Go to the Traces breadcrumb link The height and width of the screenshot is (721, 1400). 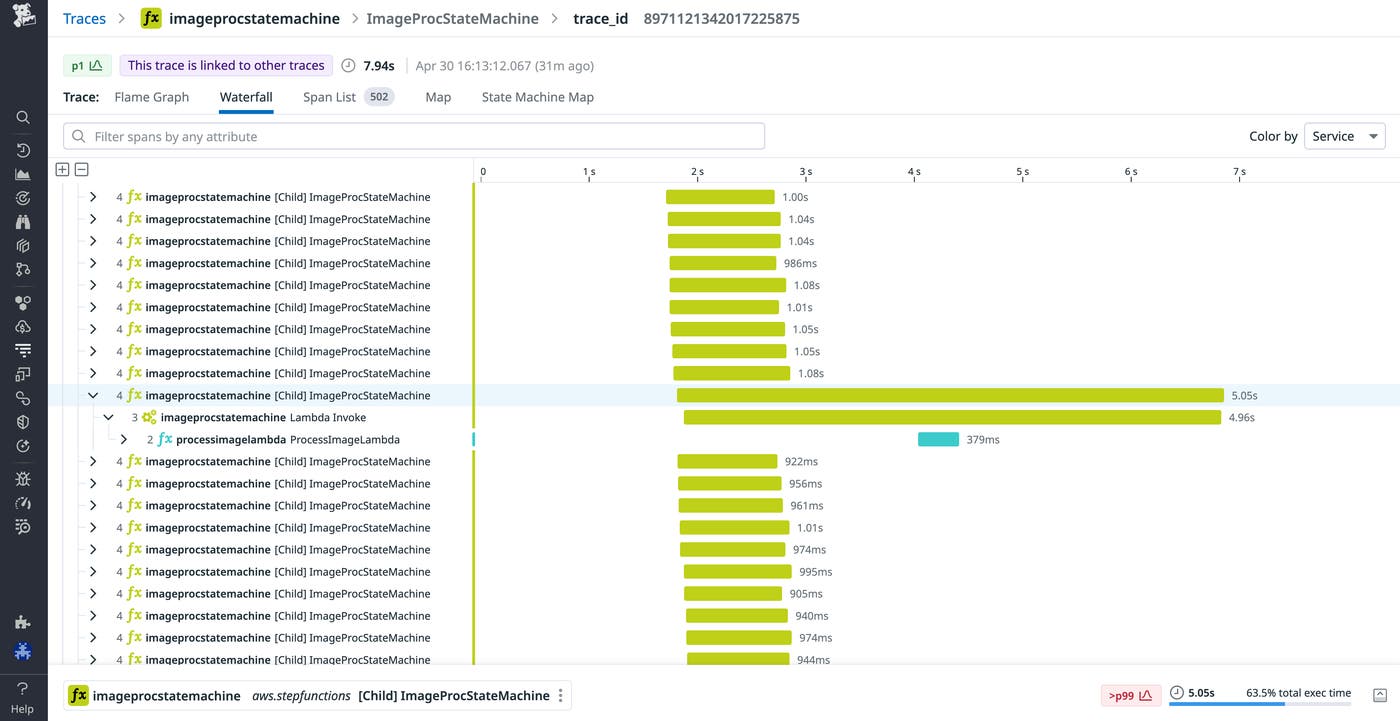pos(84,18)
